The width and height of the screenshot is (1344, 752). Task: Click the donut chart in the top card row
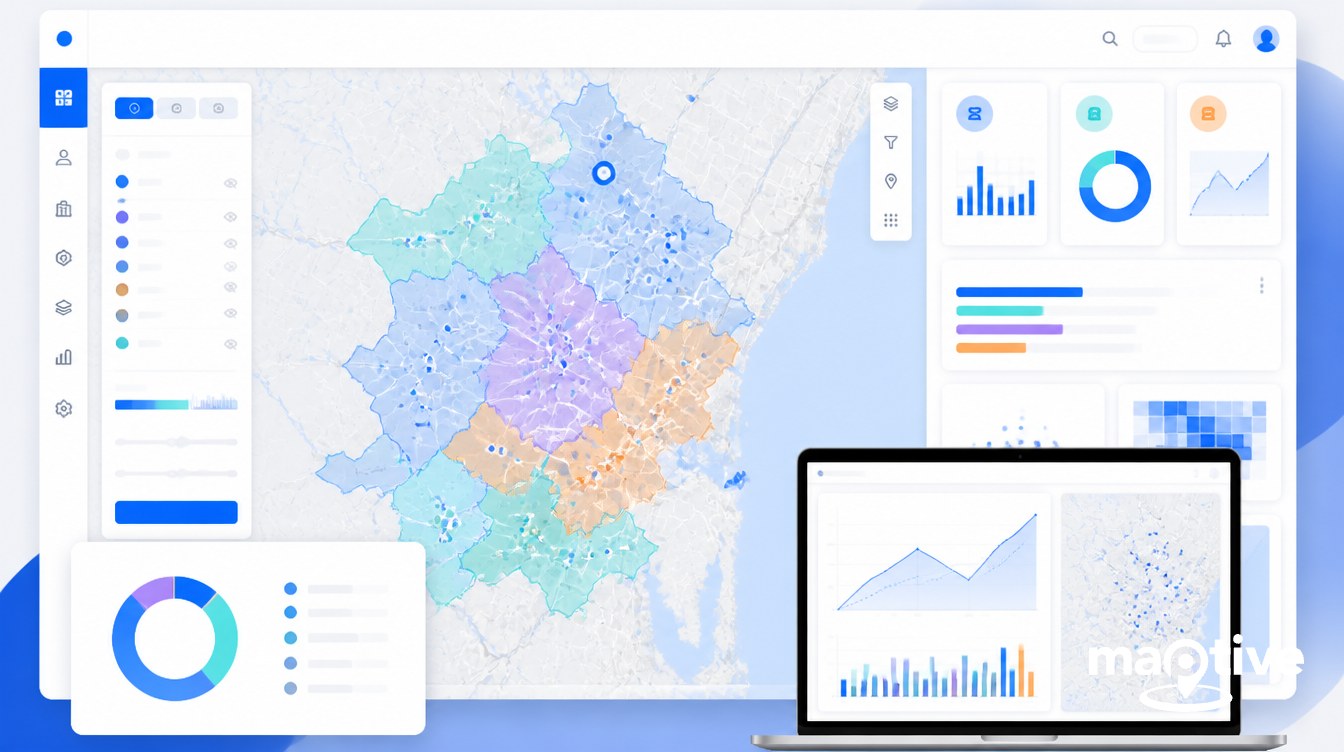(1114, 186)
